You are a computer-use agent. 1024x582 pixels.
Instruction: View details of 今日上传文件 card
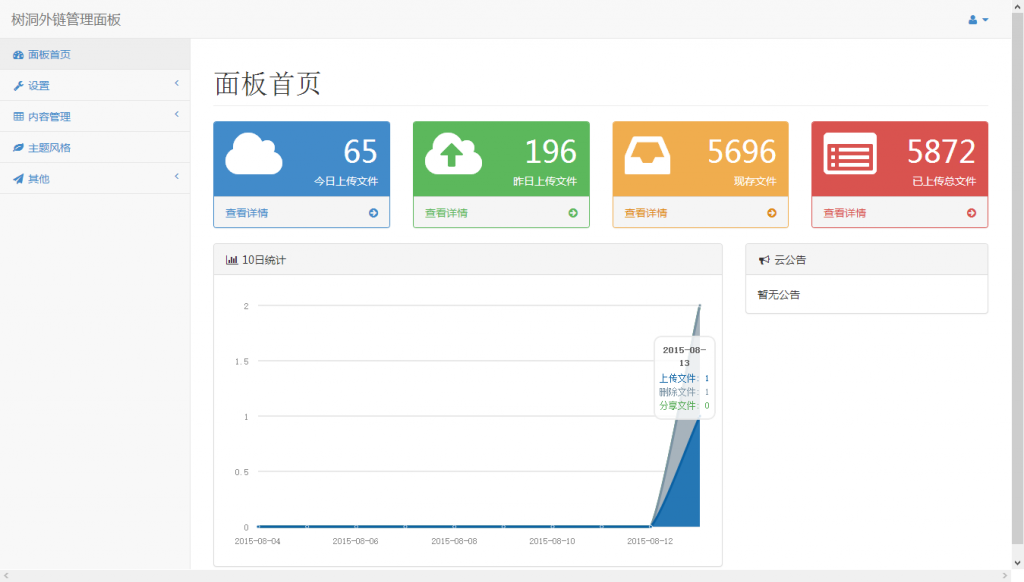coord(302,213)
